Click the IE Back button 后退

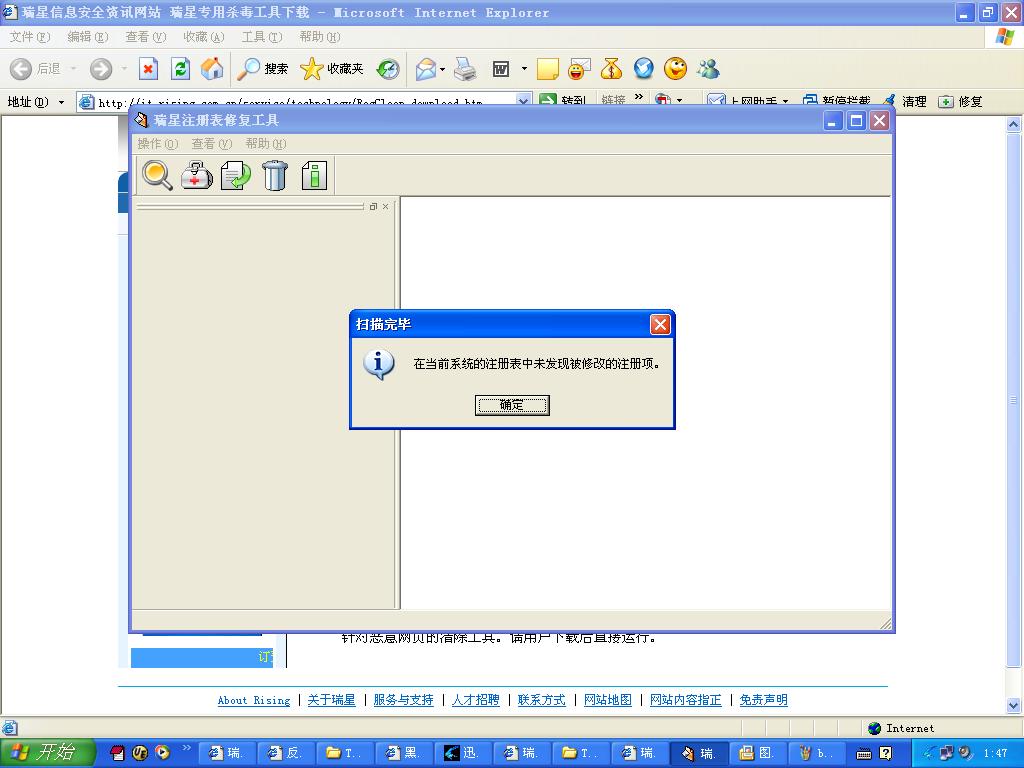pyautogui.click(x=35, y=69)
